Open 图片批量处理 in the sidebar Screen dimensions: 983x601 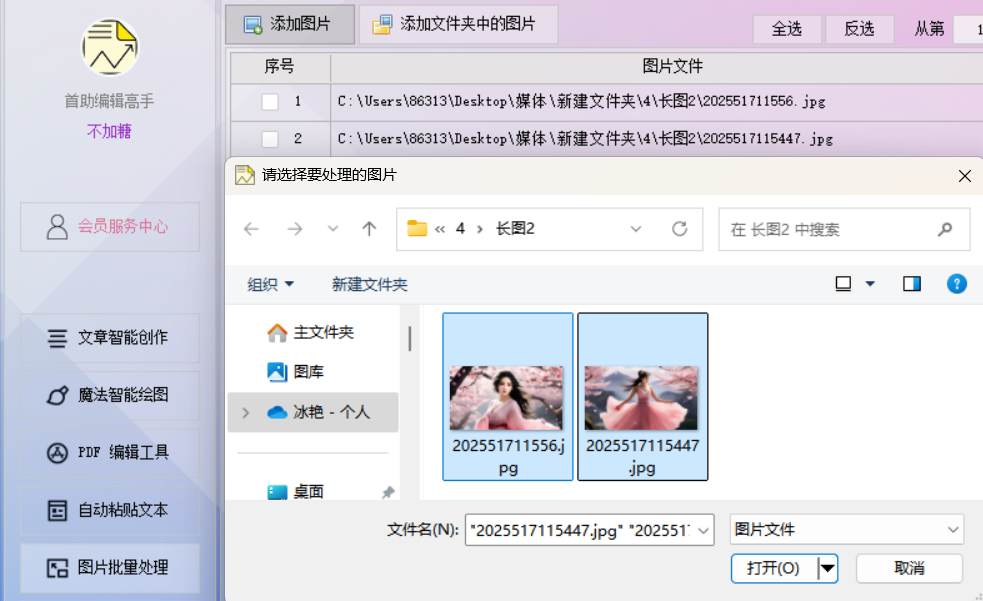click(x=110, y=568)
